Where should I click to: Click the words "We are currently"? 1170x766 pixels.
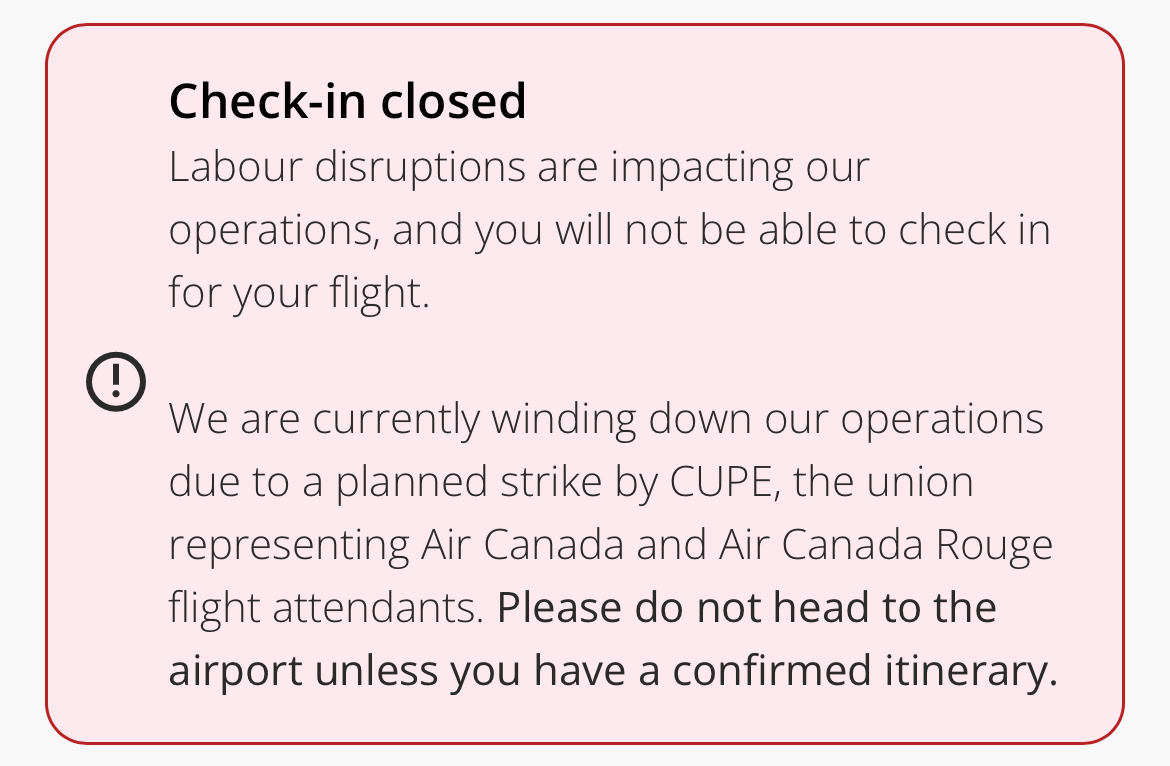(x=324, y=419)
